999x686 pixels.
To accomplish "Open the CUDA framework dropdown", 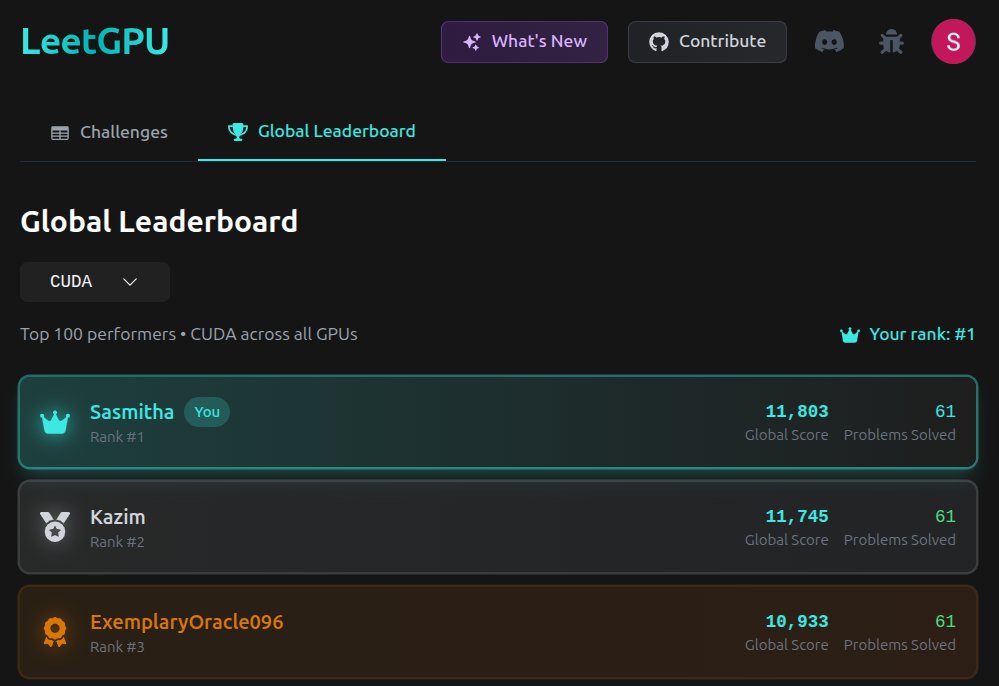I will (x=95, y=282).
